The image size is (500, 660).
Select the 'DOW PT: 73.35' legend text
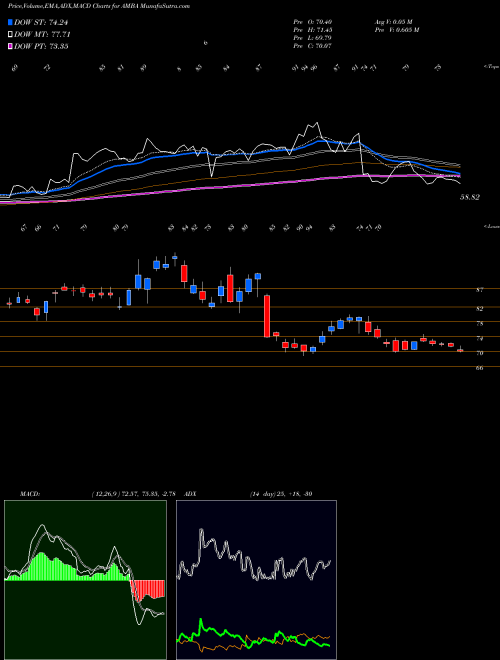41,46
